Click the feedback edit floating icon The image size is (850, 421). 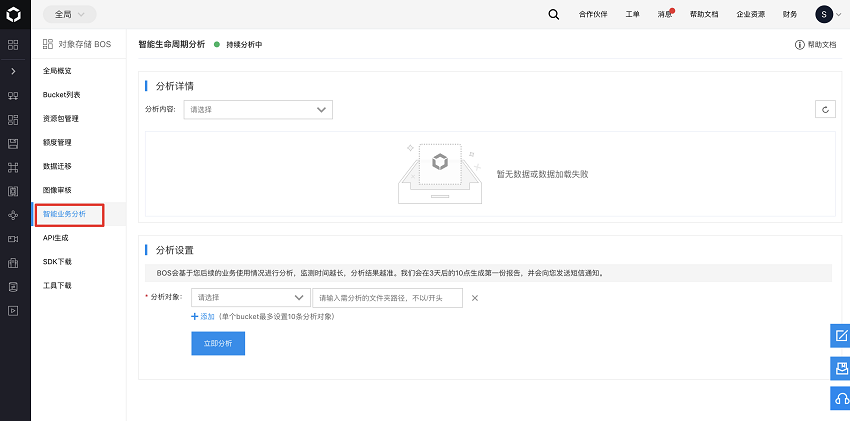840,336
